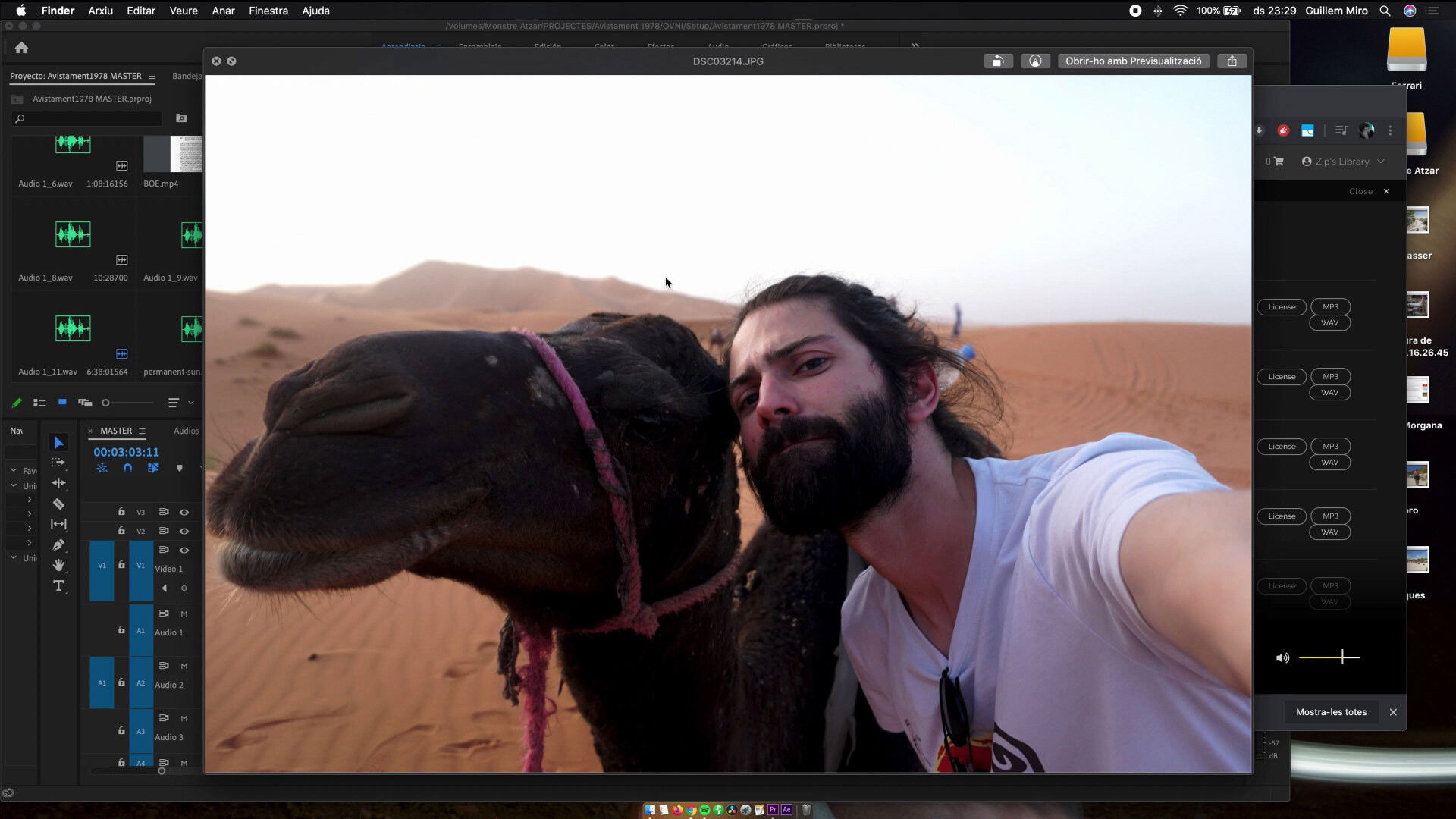Click Obrir-ho amb Previsualització button
This screenshot has height=819, width=1456.
[x=1133, y=61]
